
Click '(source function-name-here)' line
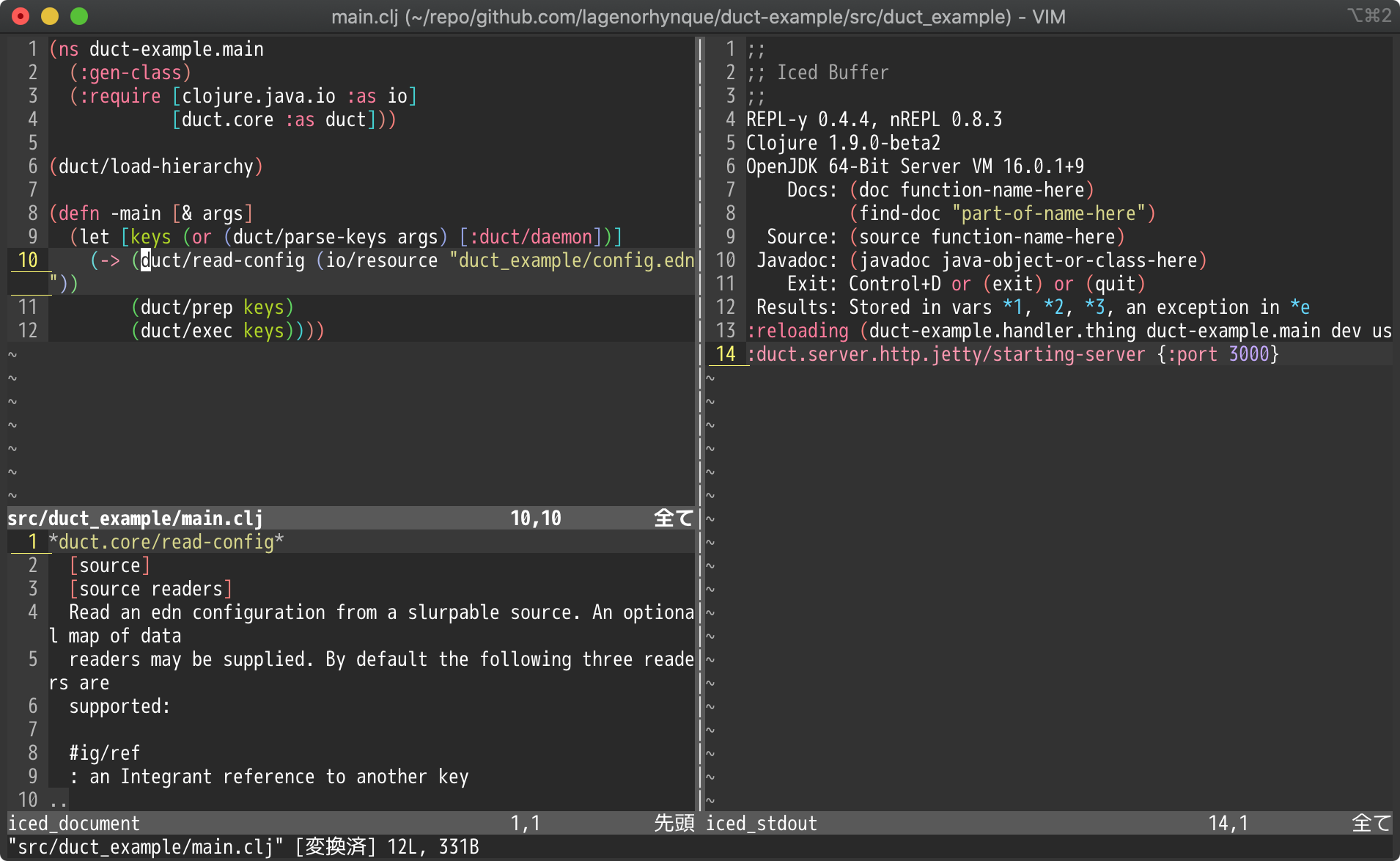click(987, 237)
